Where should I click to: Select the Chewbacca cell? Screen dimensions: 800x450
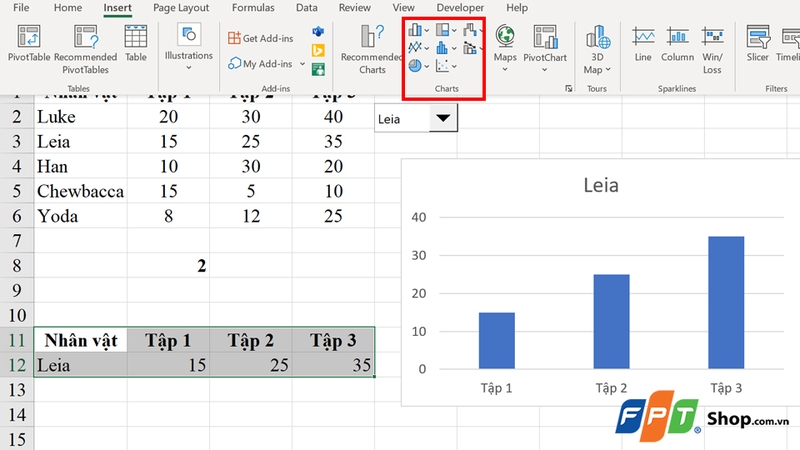pyautogui.click(x=81, y=191)
